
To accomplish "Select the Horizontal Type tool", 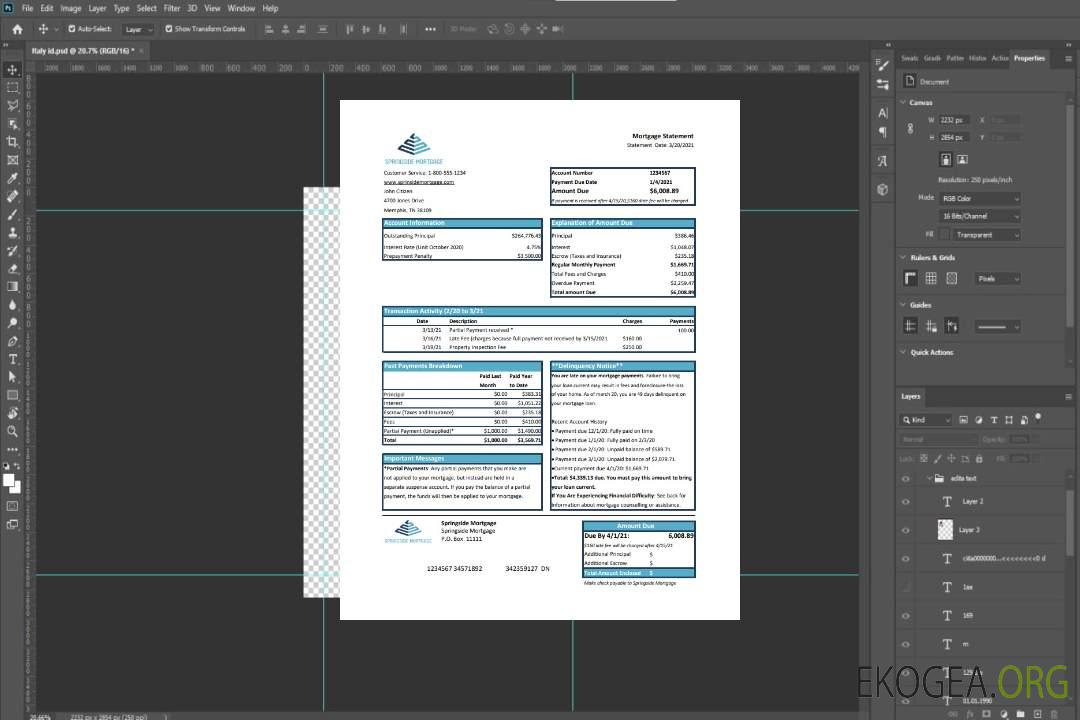I will pyautogui.click(x=12, y=359).
